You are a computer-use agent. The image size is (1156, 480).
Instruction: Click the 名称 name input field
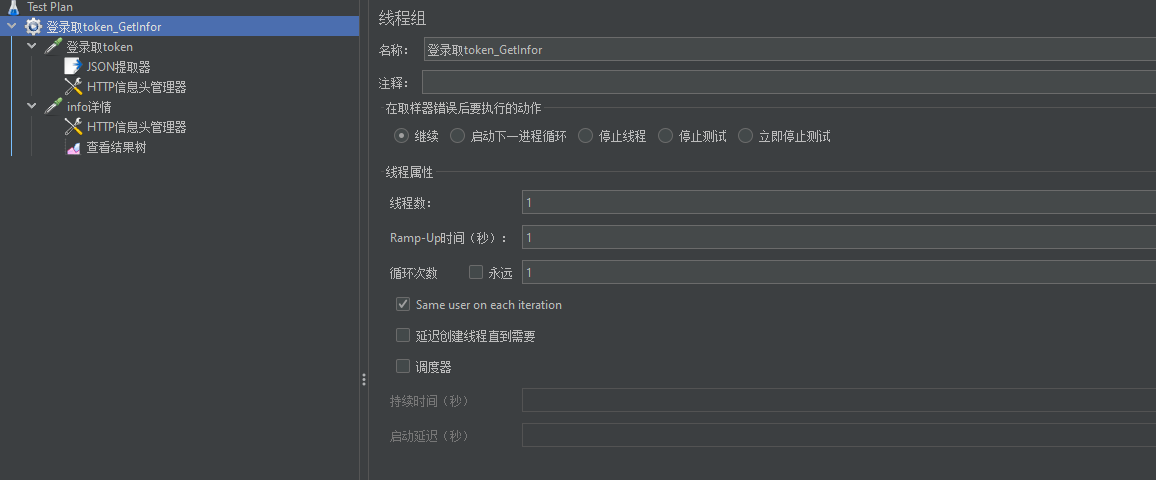[790, 50]
